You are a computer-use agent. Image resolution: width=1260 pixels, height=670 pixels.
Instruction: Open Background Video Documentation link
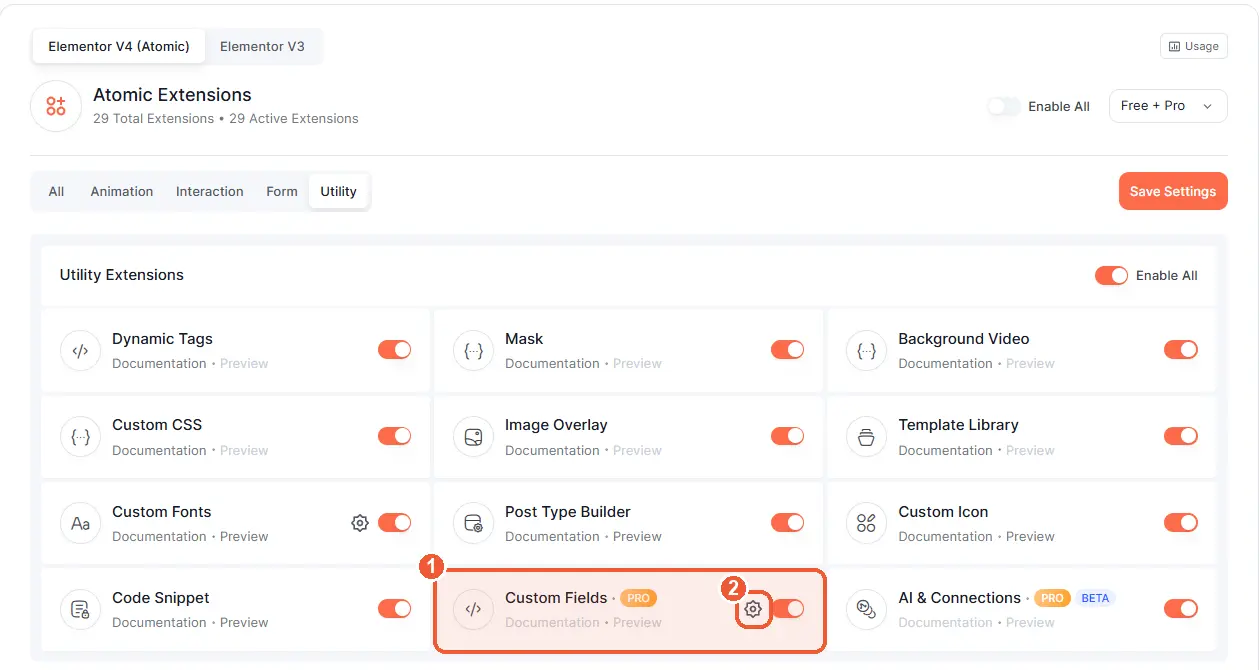[x=945, y=363]
